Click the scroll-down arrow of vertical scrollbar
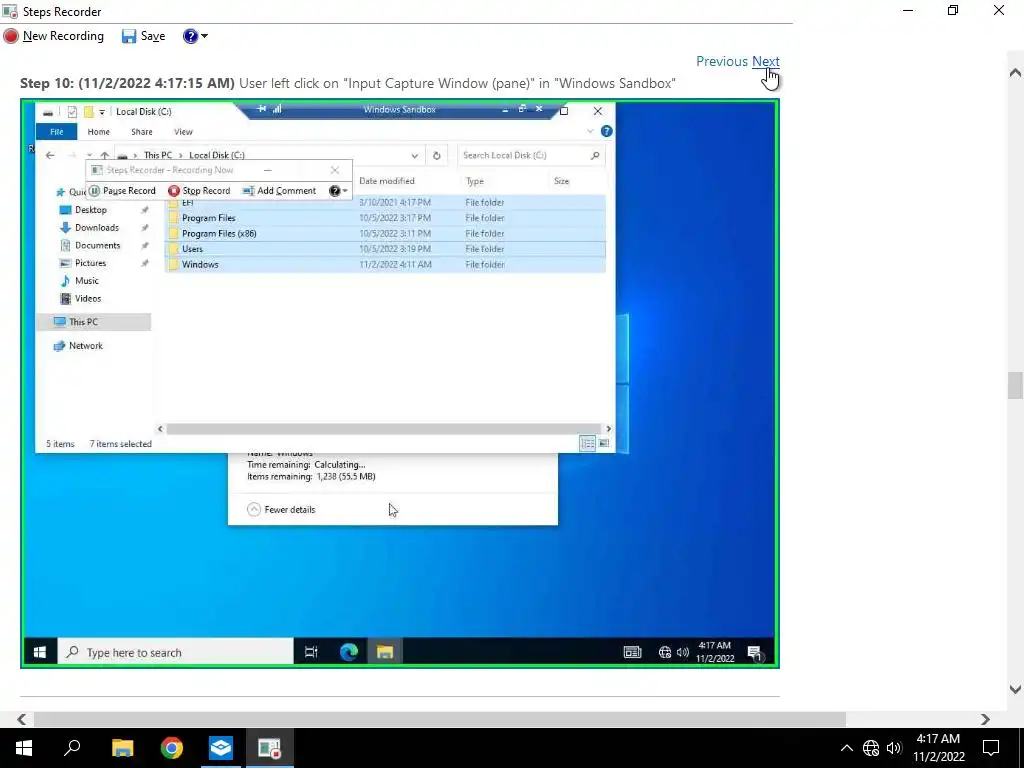 click(1015, 689)
